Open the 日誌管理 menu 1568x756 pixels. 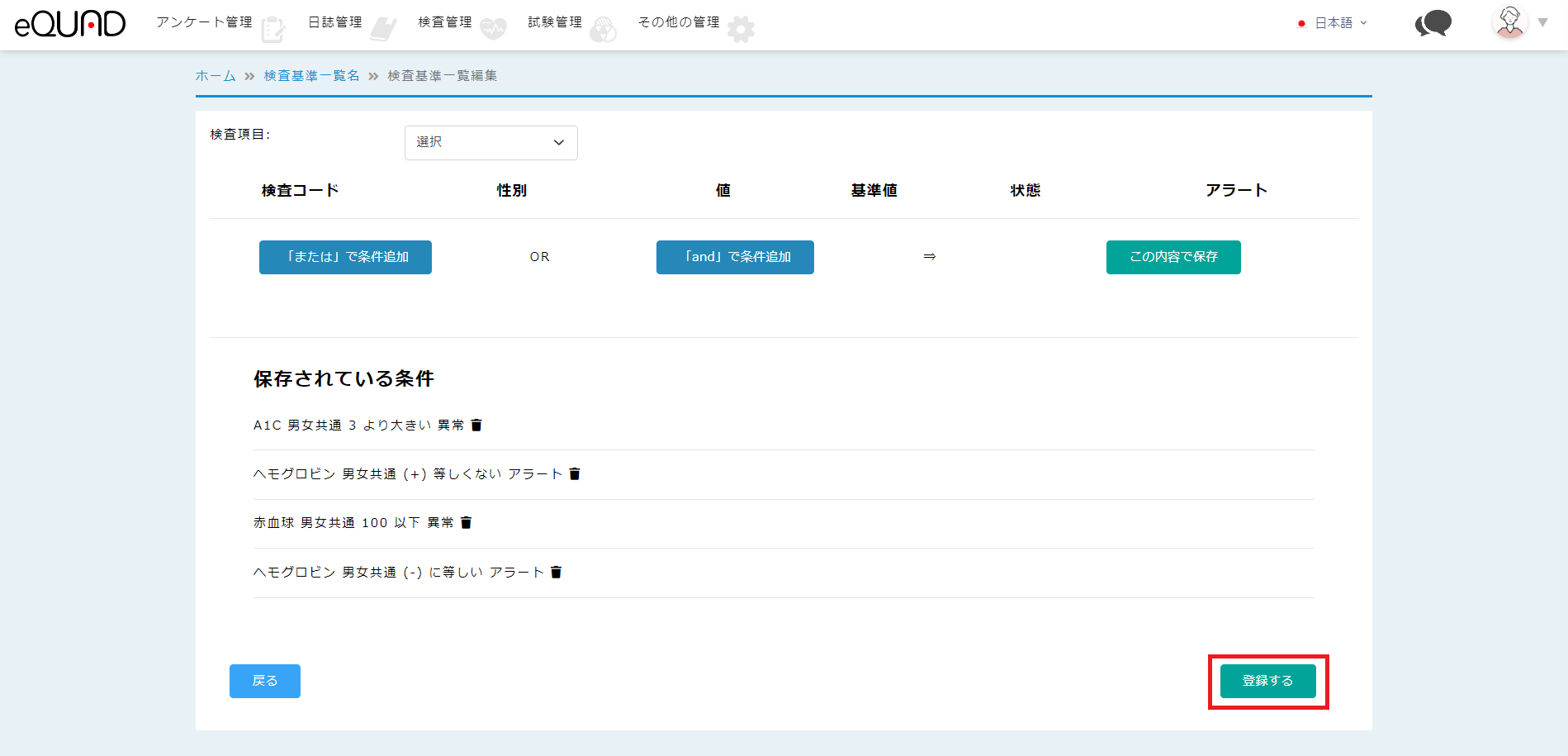click(x=334, y=22)
